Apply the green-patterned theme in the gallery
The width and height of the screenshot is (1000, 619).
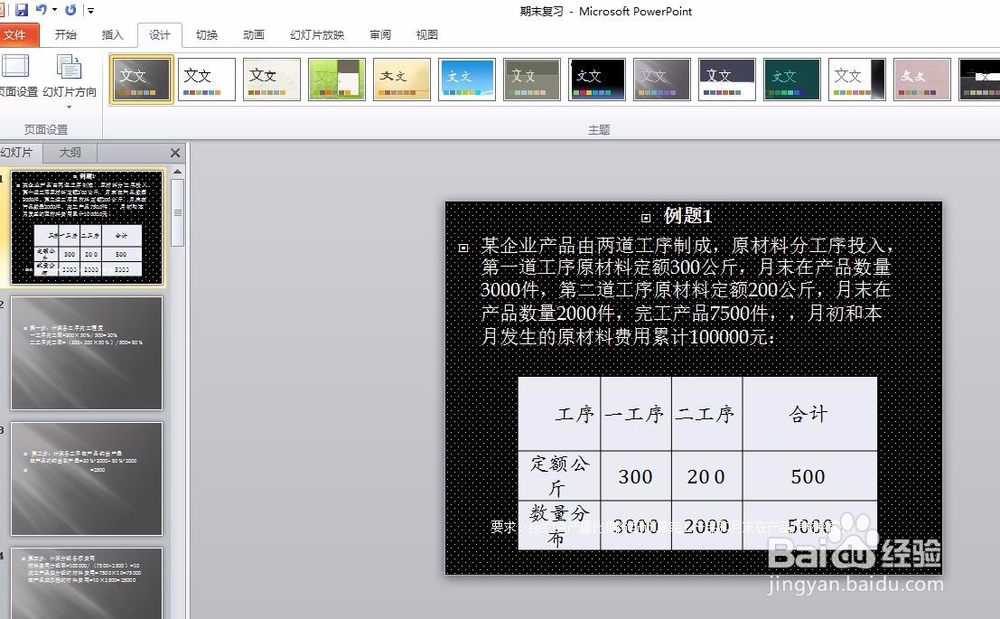point(336,79)
